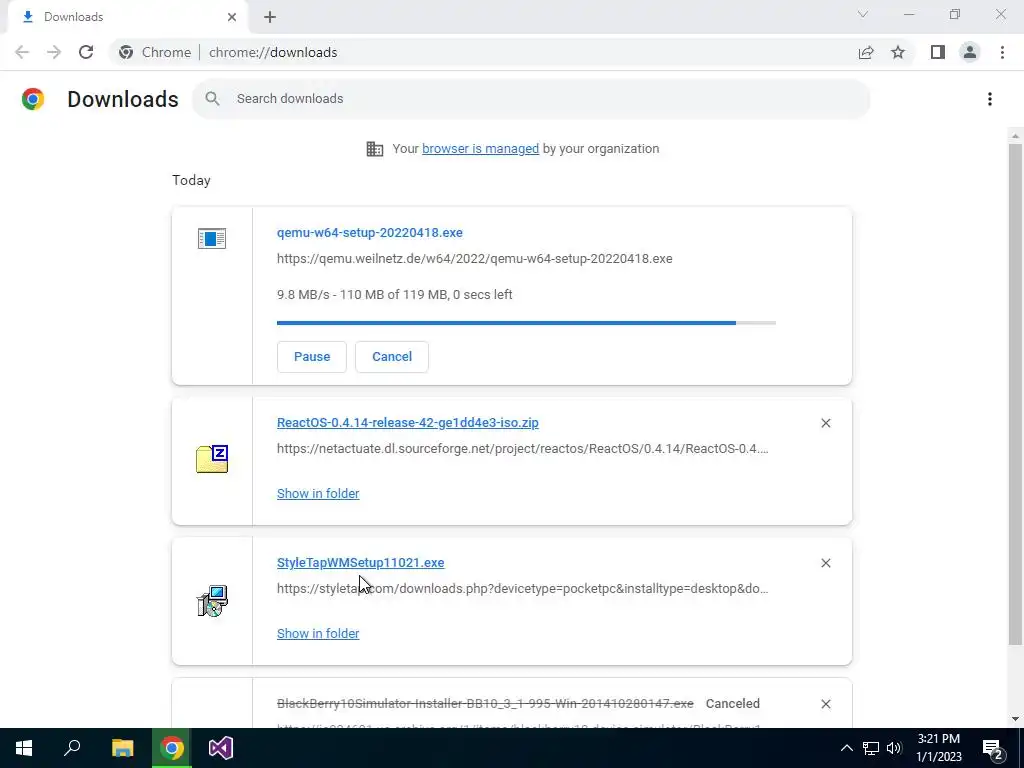Click the qemu download source URL

point(475,259)
